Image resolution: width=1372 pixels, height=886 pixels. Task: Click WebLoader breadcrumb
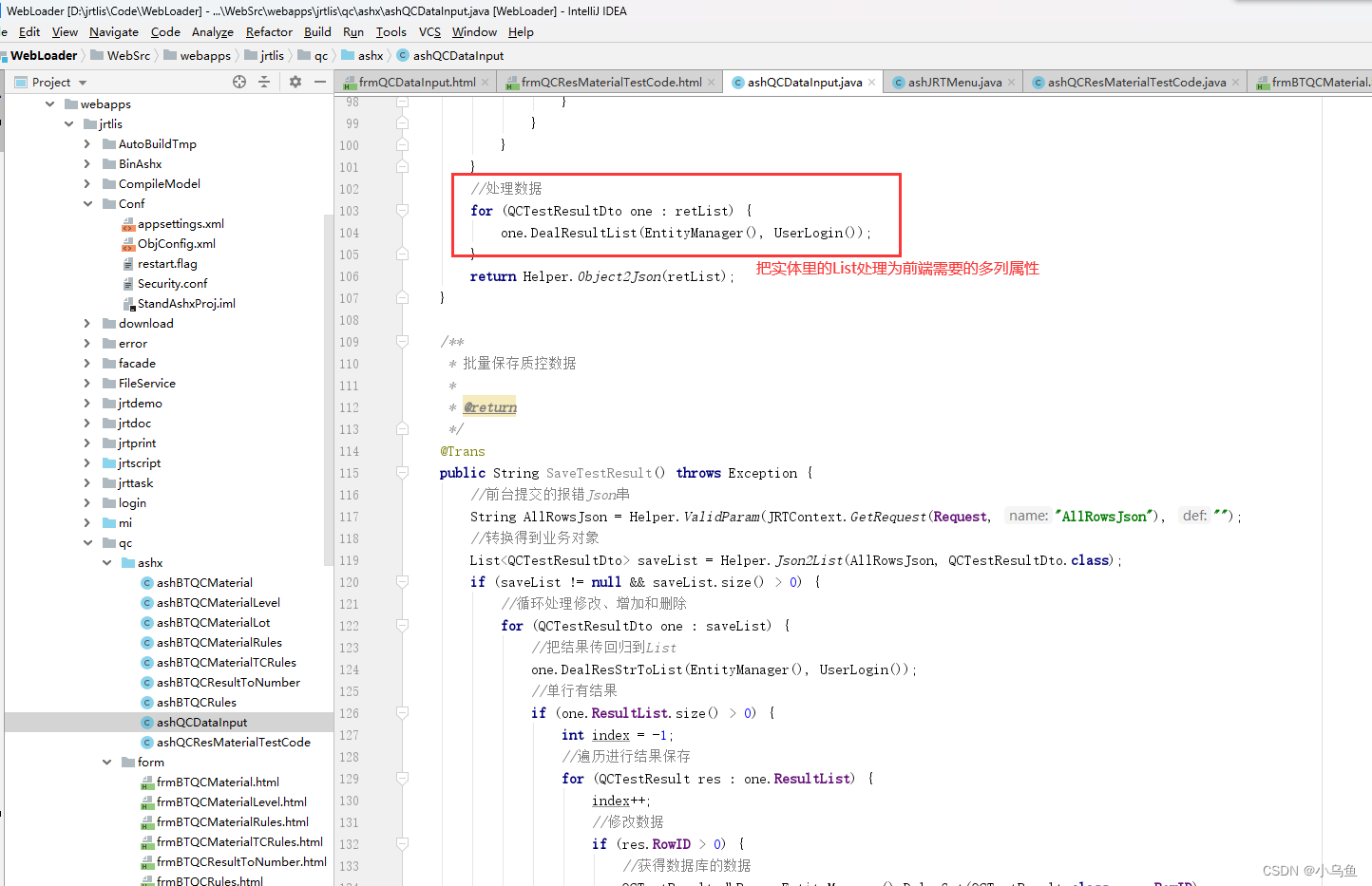(44, 55)
